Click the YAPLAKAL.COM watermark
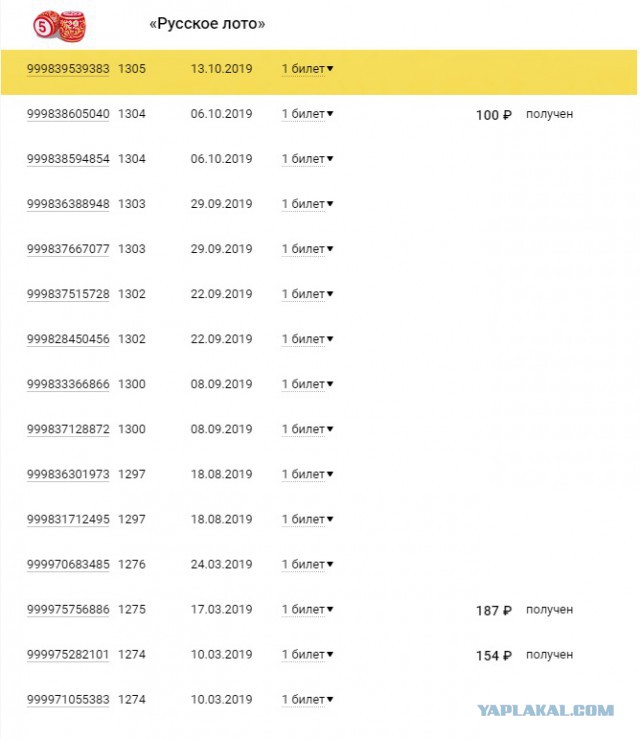 tap(546, 710)
